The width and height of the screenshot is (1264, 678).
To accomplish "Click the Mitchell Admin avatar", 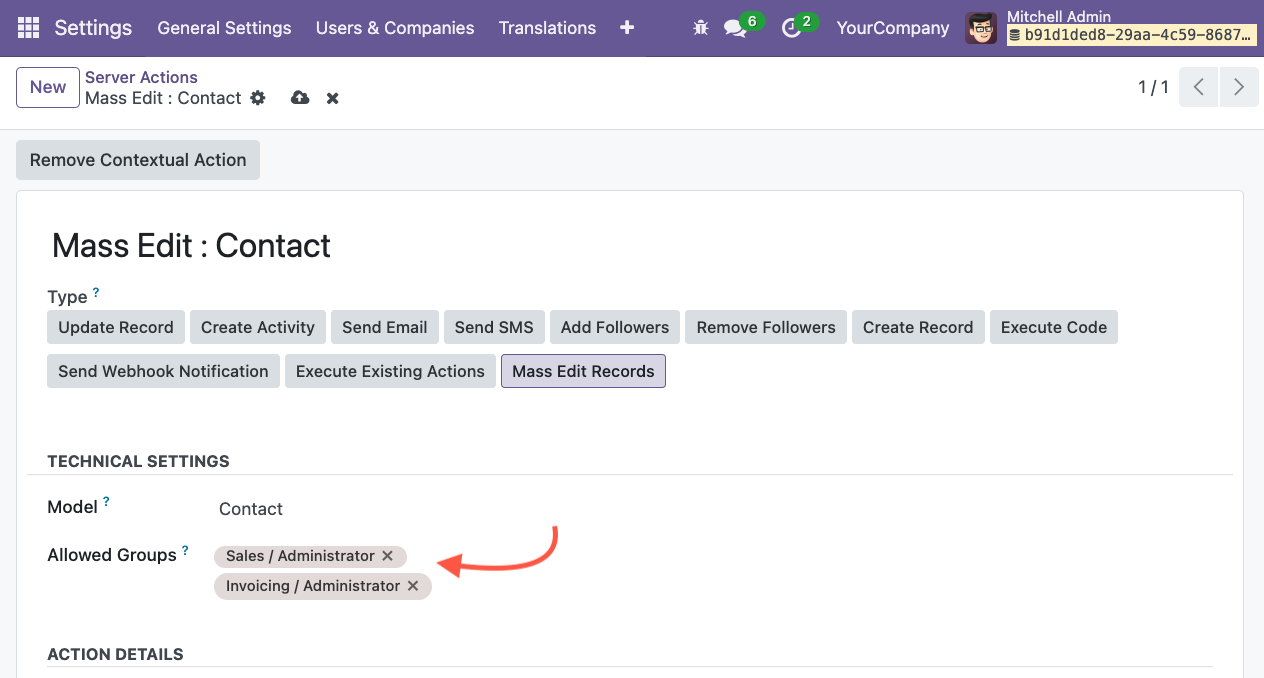I will pyautogui.click(x=981, y=27).
